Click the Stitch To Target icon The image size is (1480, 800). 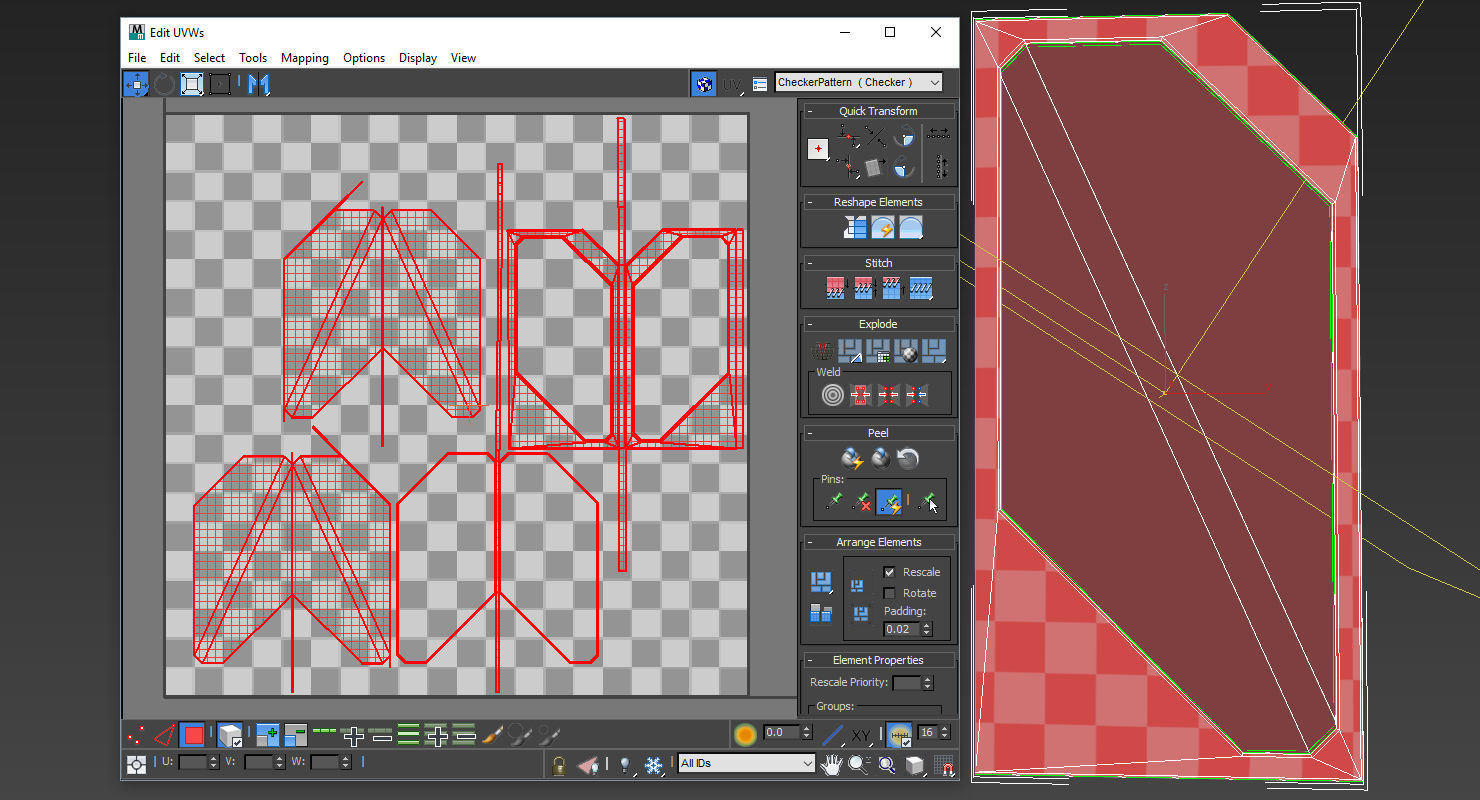[x=837, y=289]
